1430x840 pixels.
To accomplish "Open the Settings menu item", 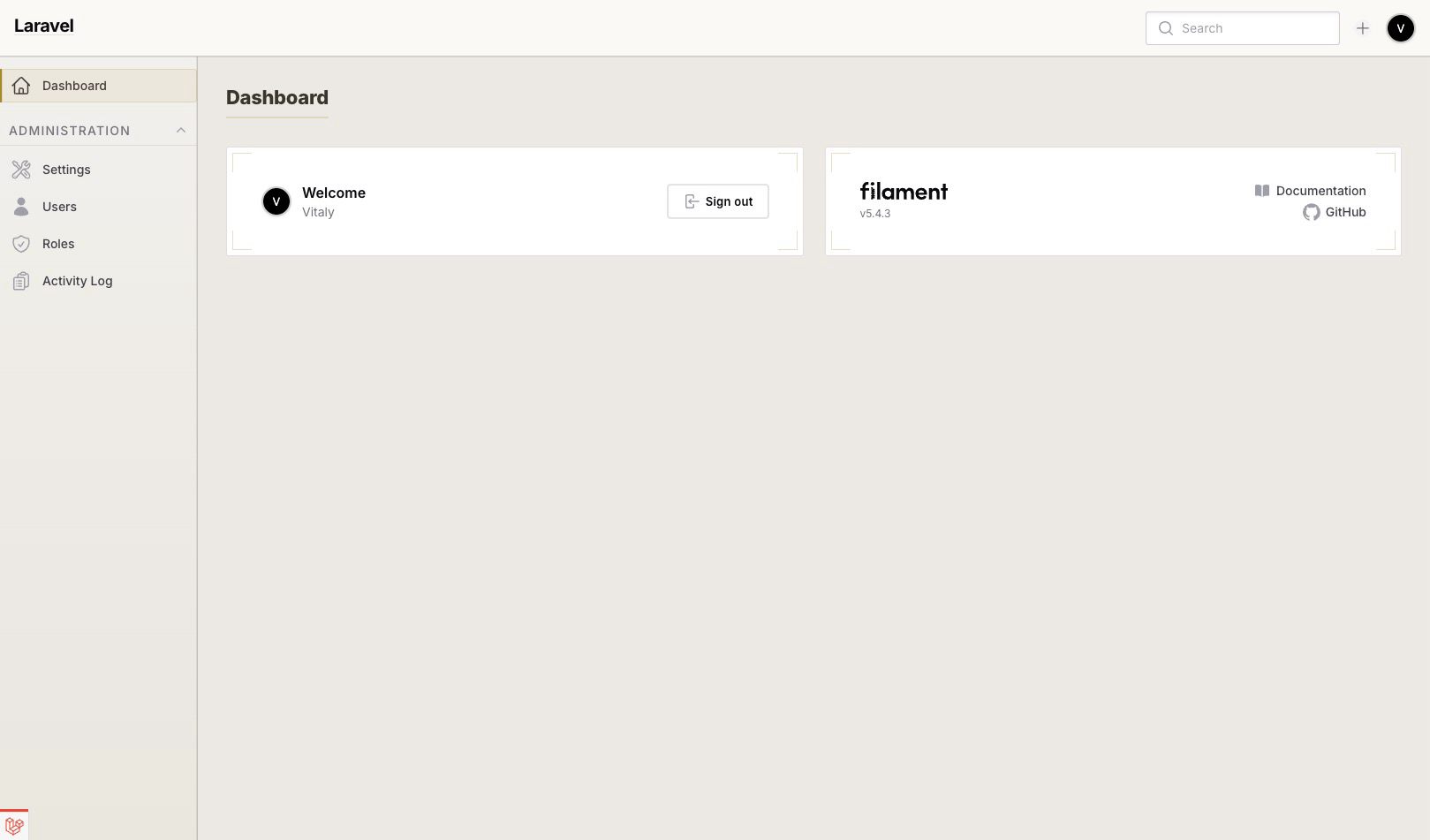I will pos(98,170).
